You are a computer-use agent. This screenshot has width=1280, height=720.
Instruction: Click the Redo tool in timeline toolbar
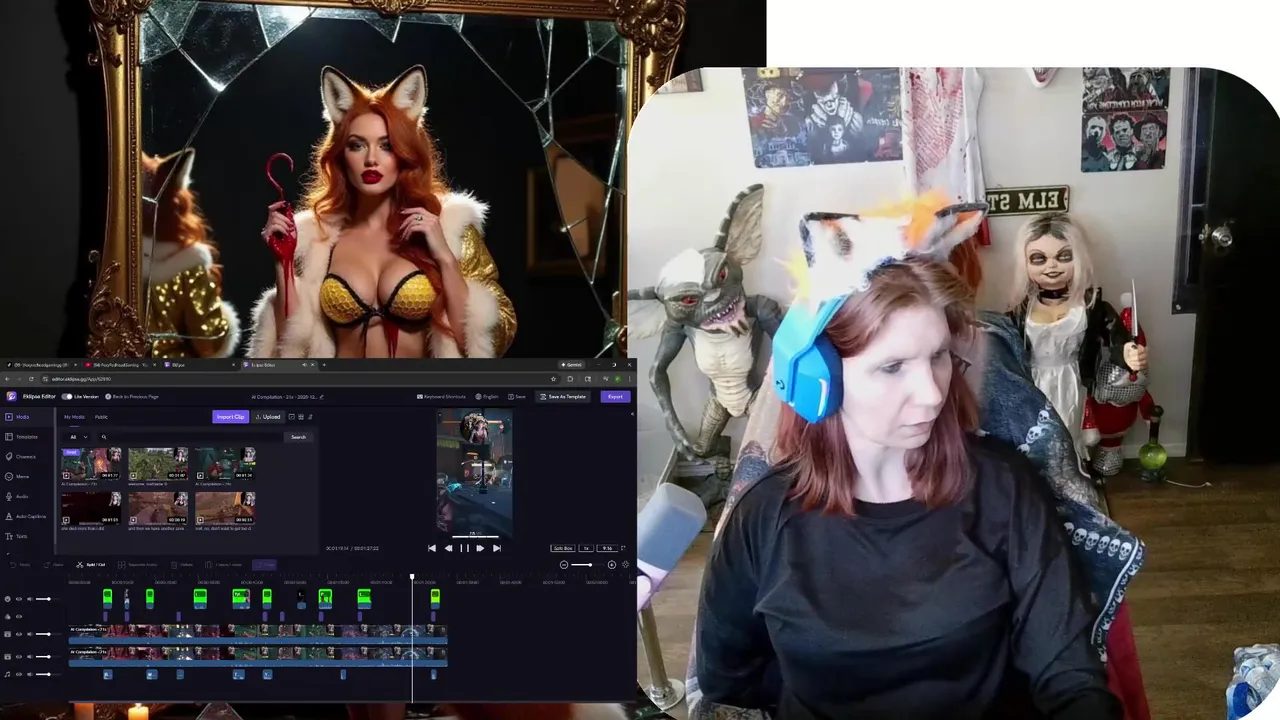53,565
